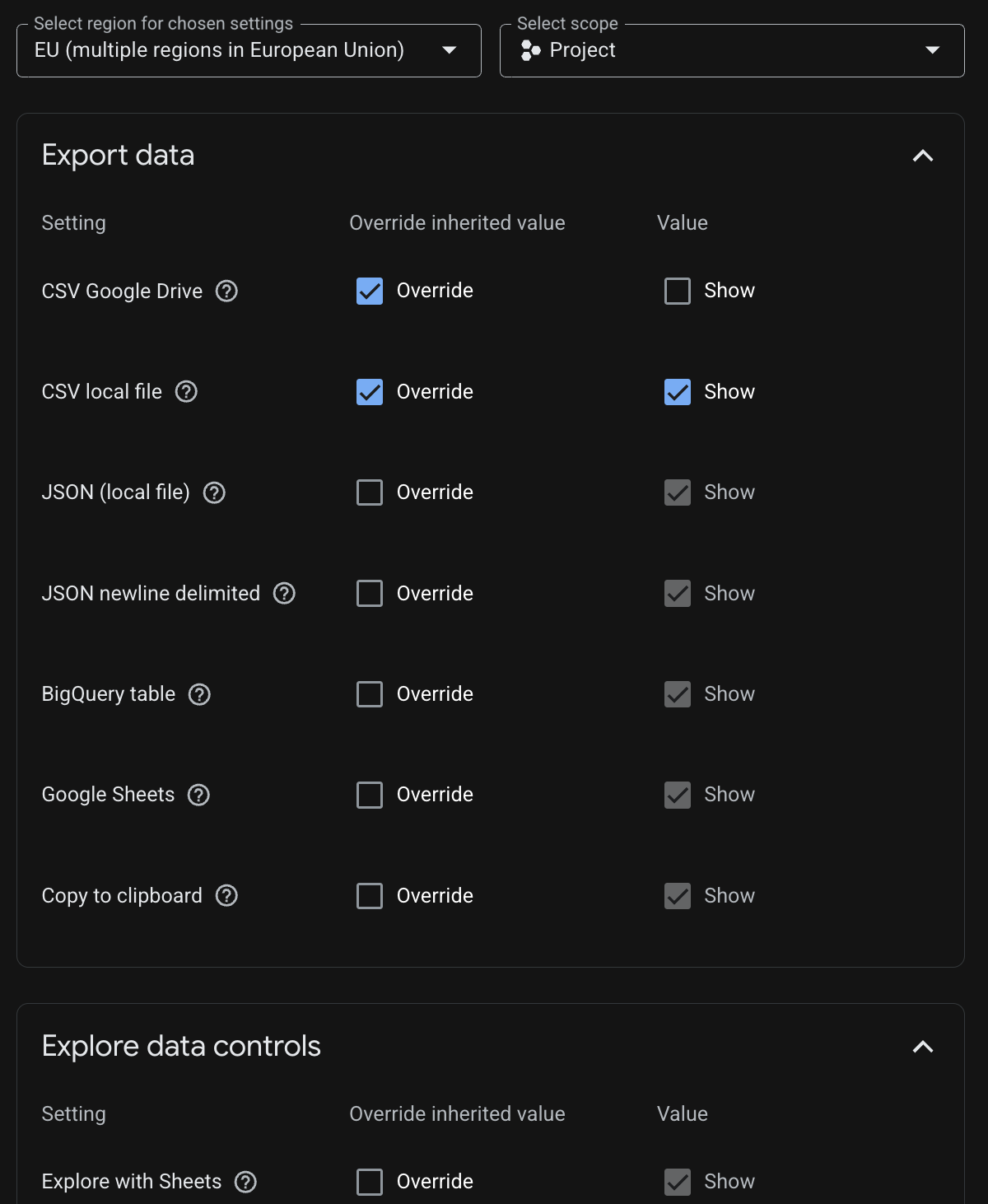Click help icon for Explore with Sheets
Screen dimensions: 988x1204
[245, 1182]
